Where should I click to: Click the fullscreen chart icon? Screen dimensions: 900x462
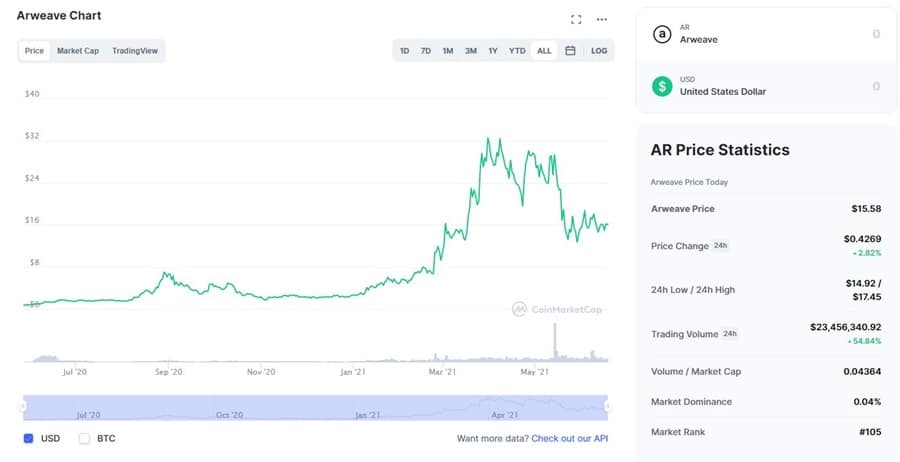[x=576, y=19]
